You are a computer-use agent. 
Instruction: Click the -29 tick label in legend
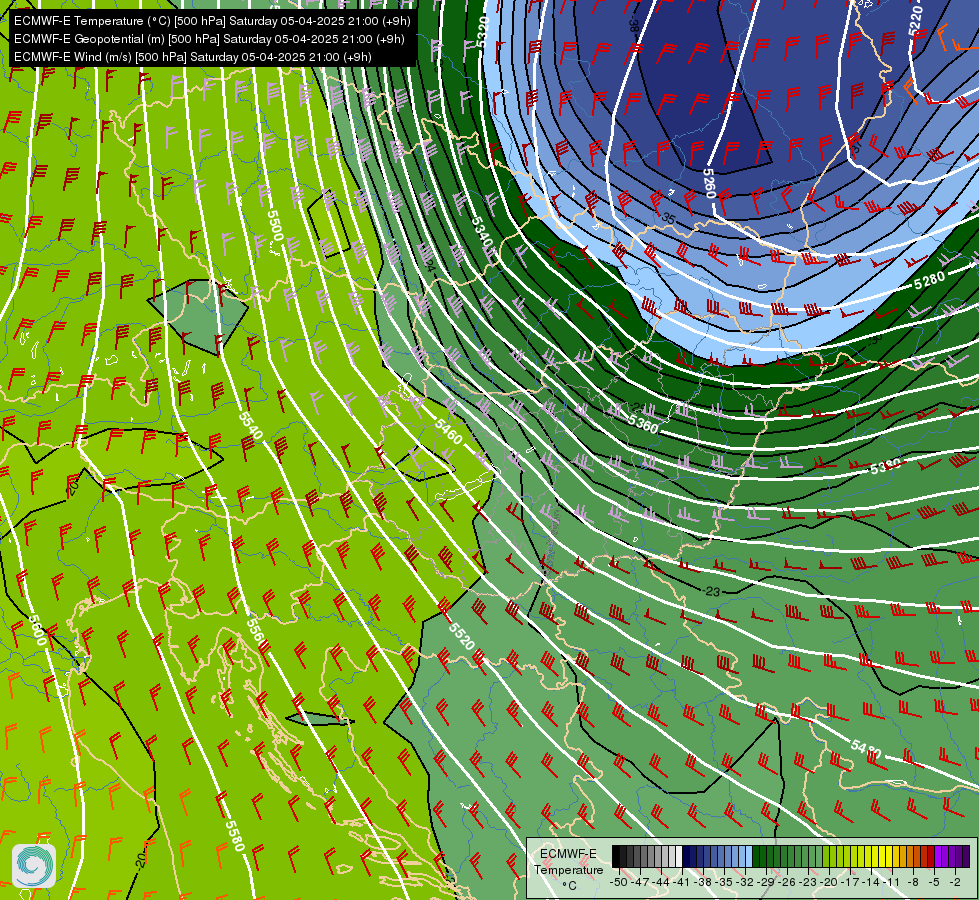[x=765, y=882]
